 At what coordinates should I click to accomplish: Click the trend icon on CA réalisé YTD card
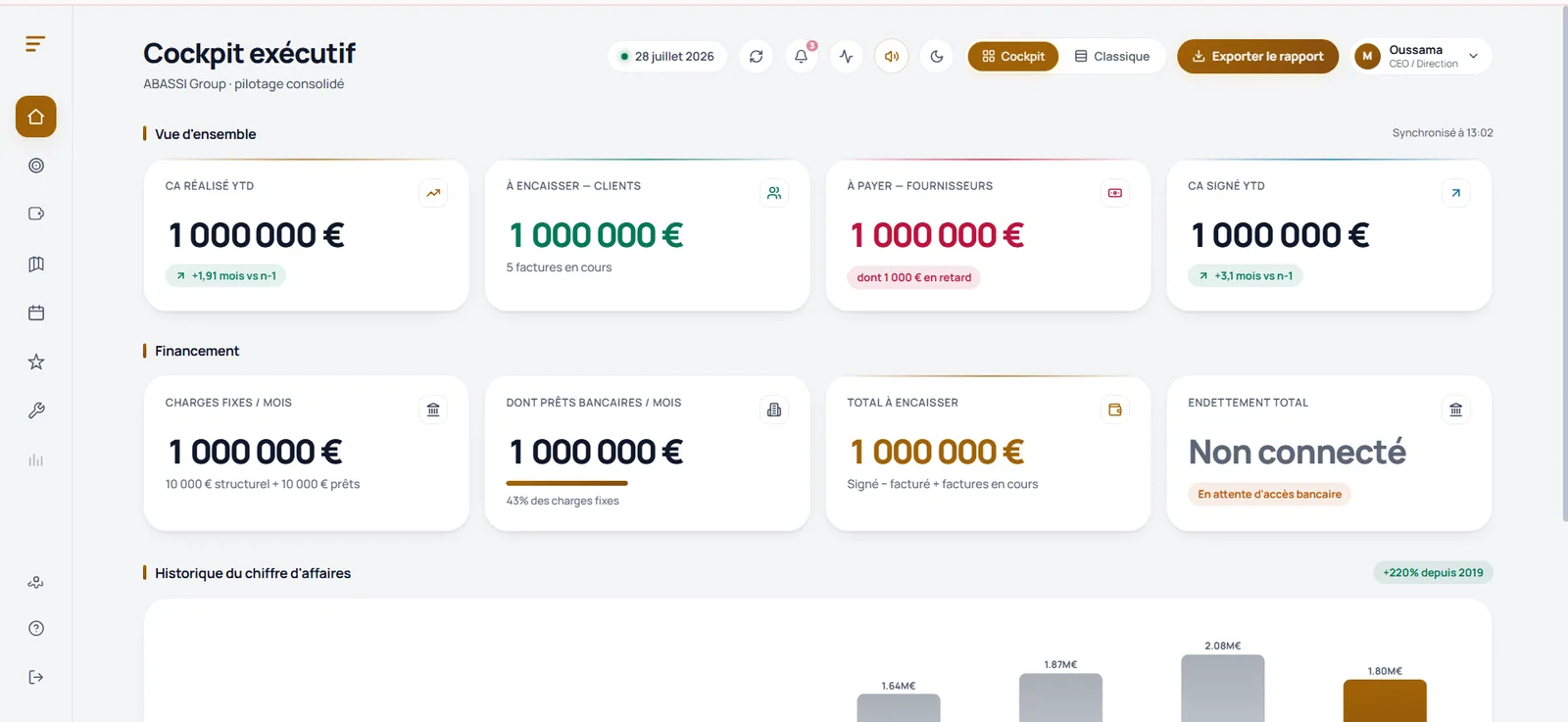point(433,193)
